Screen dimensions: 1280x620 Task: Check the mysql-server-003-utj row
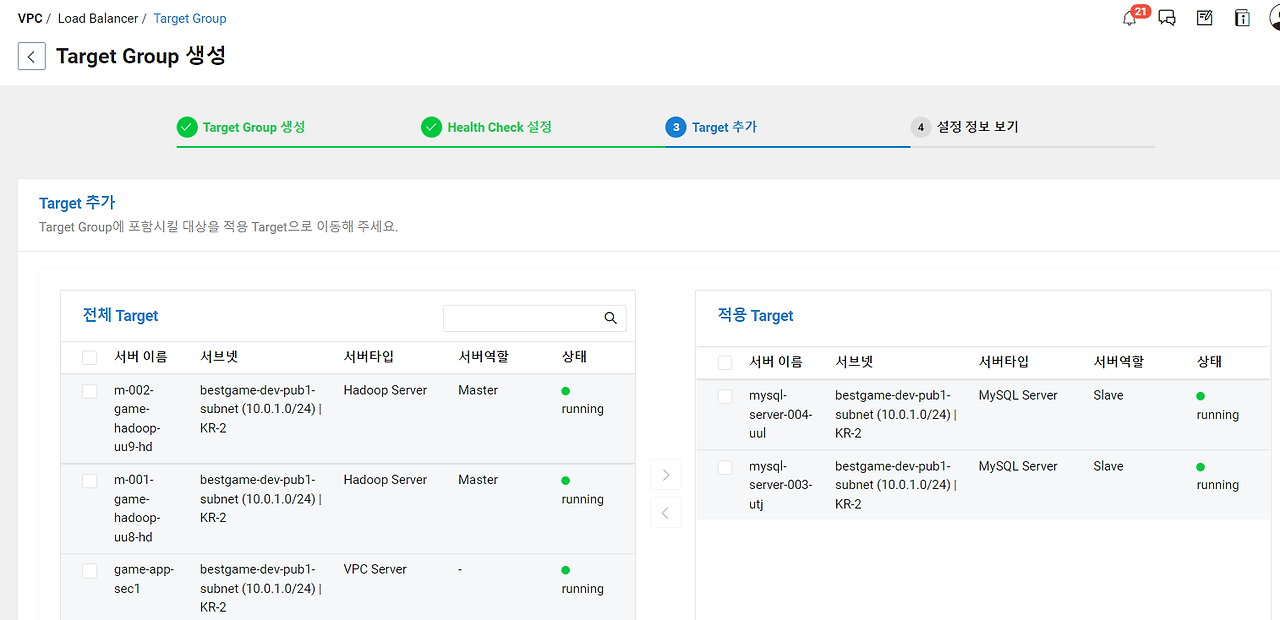725,467
